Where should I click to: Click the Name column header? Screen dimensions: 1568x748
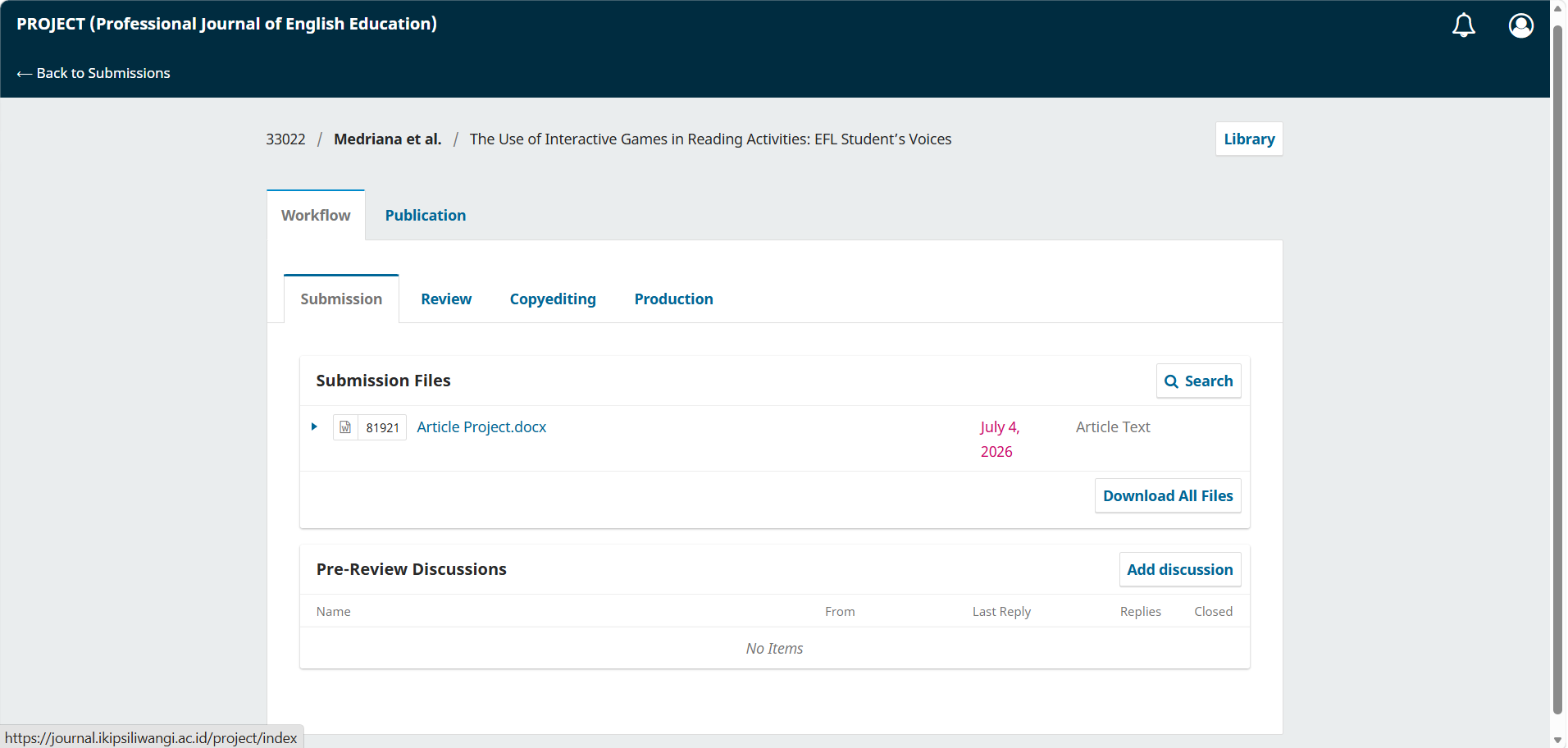(x=333, y=611)
